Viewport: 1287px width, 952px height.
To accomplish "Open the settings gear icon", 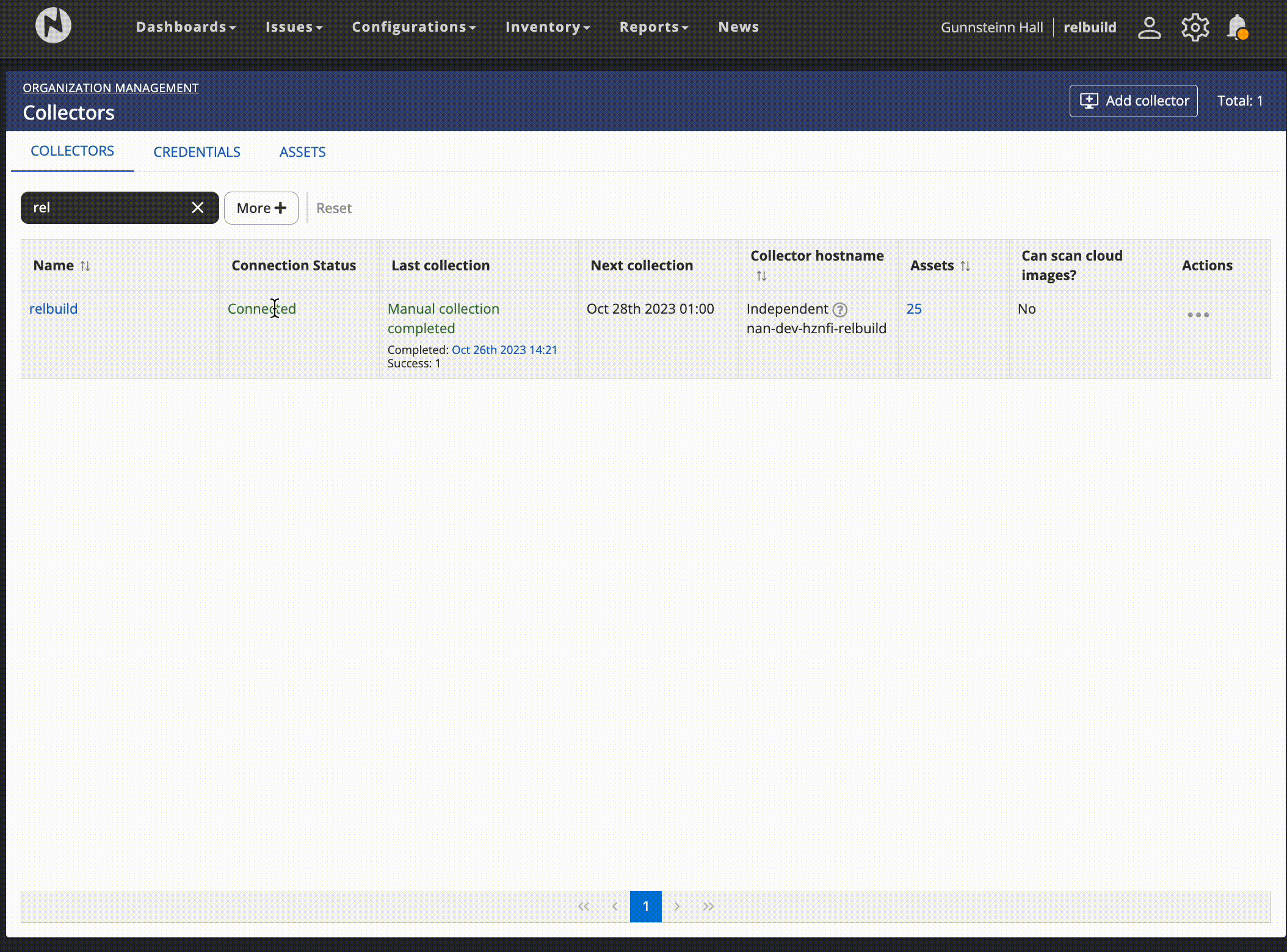I will pyautogui.click(x=1195, y=27).
